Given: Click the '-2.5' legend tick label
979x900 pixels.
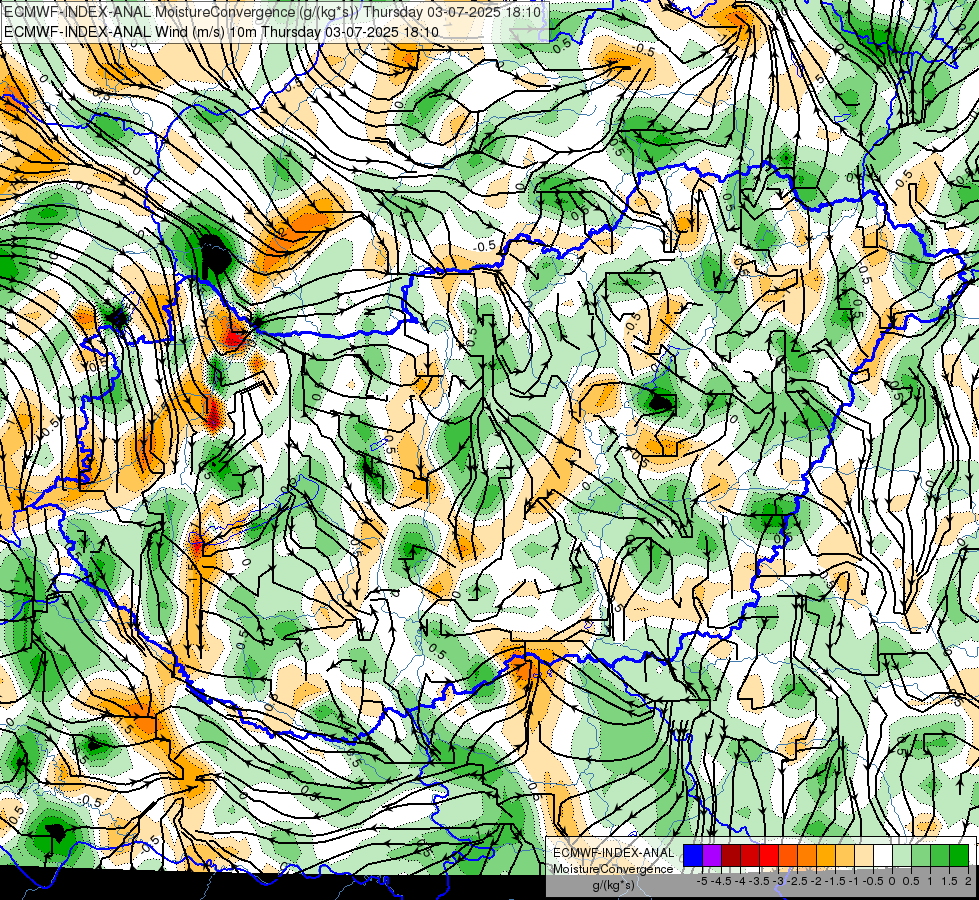Looking at the screenshot, I should tap(797, 881).
